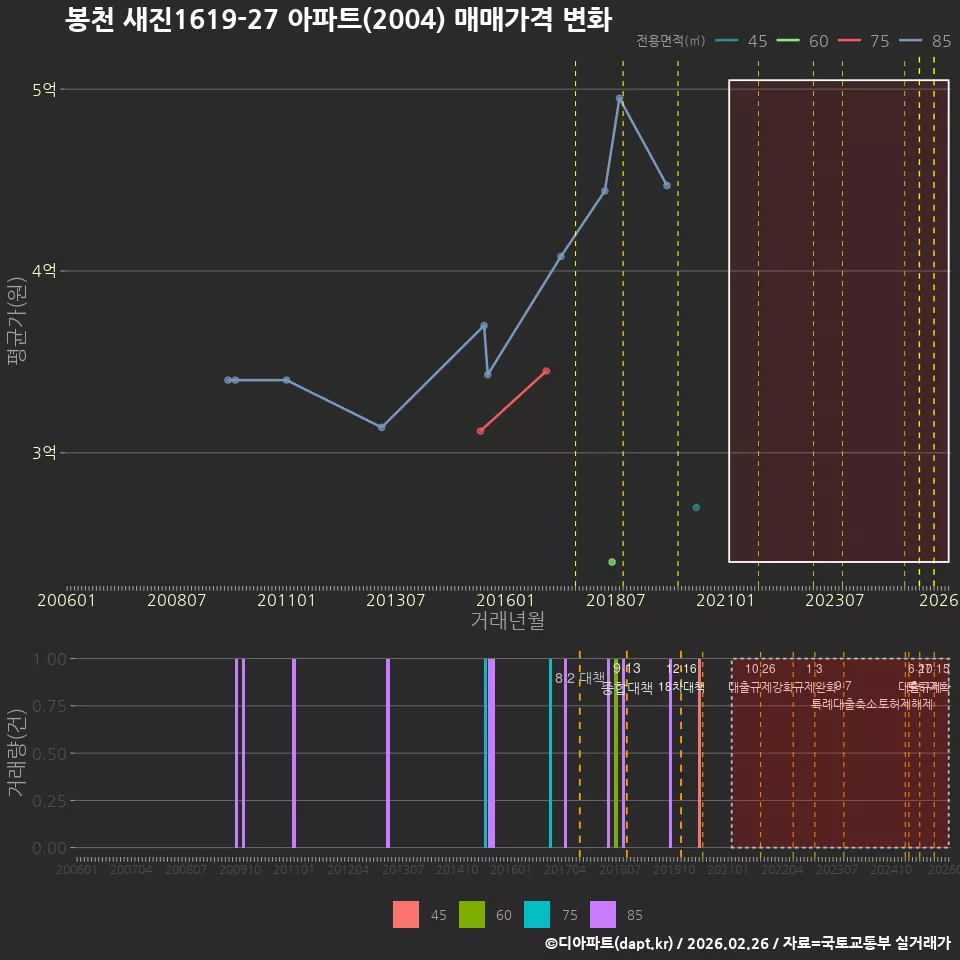Click the upper red 75㎡ data point
This screenshot has height=960, width=960.
pos(546,371)
